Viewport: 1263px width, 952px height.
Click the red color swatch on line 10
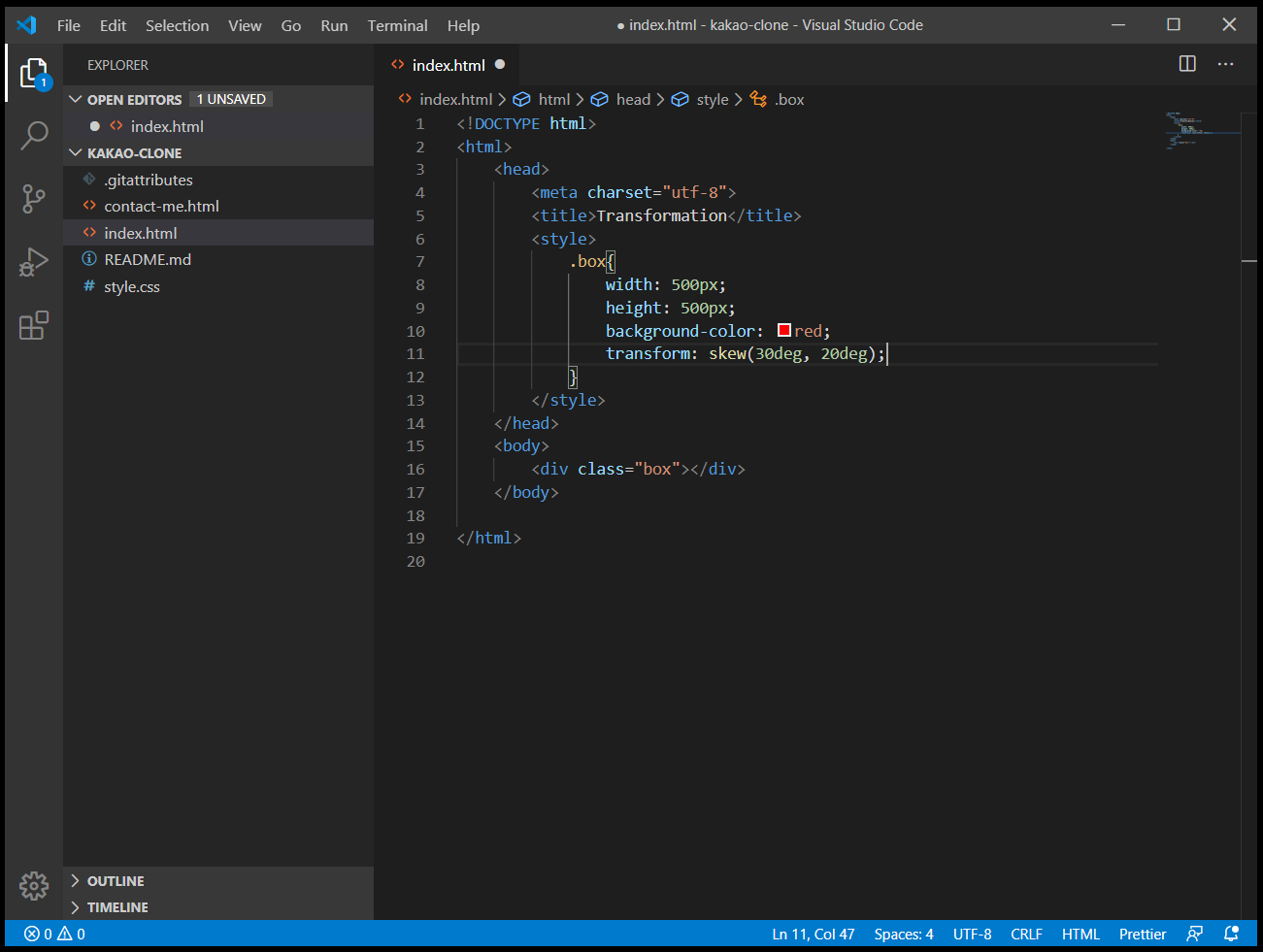[x=784, y=331]
